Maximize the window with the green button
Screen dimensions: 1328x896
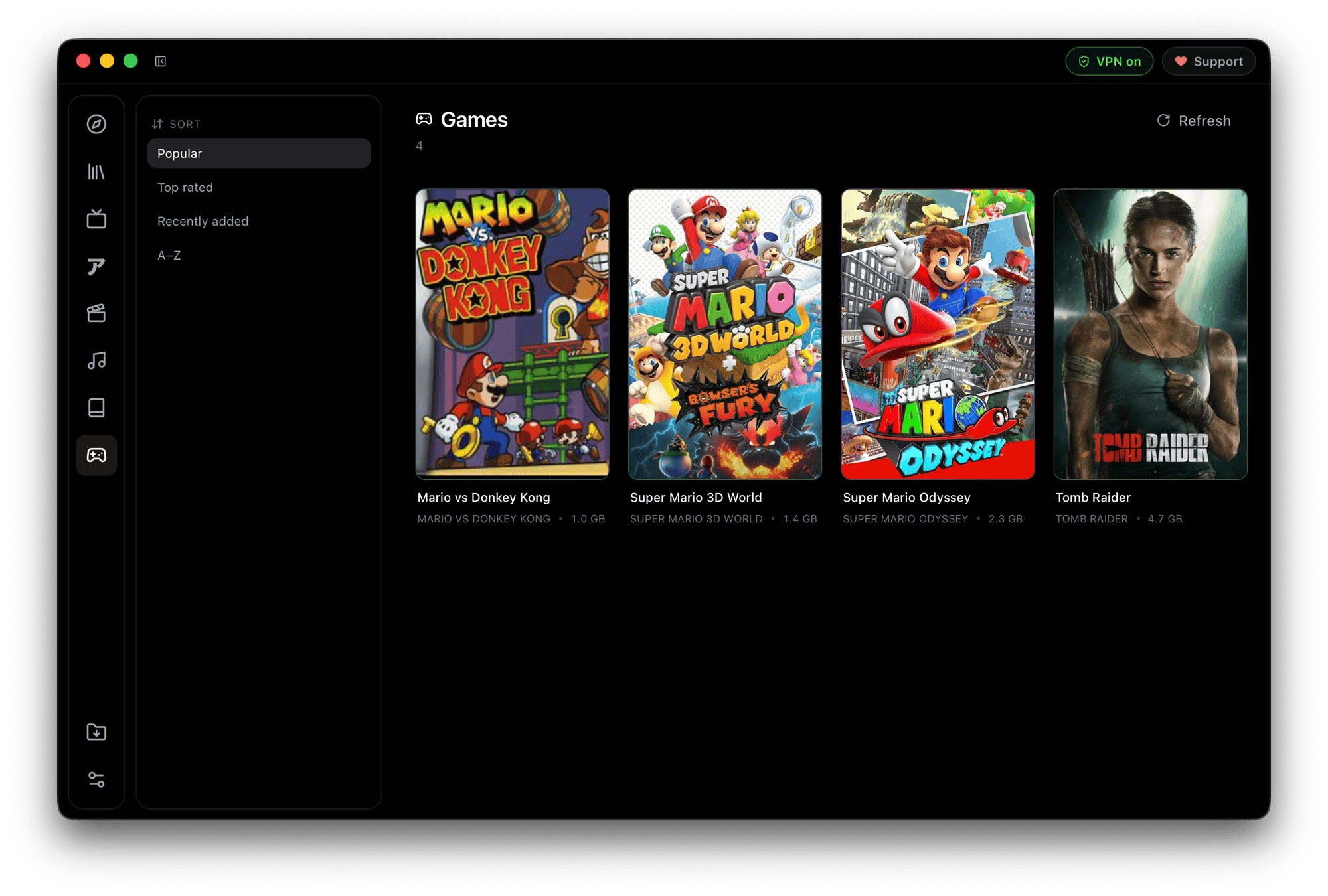(131, 61)
